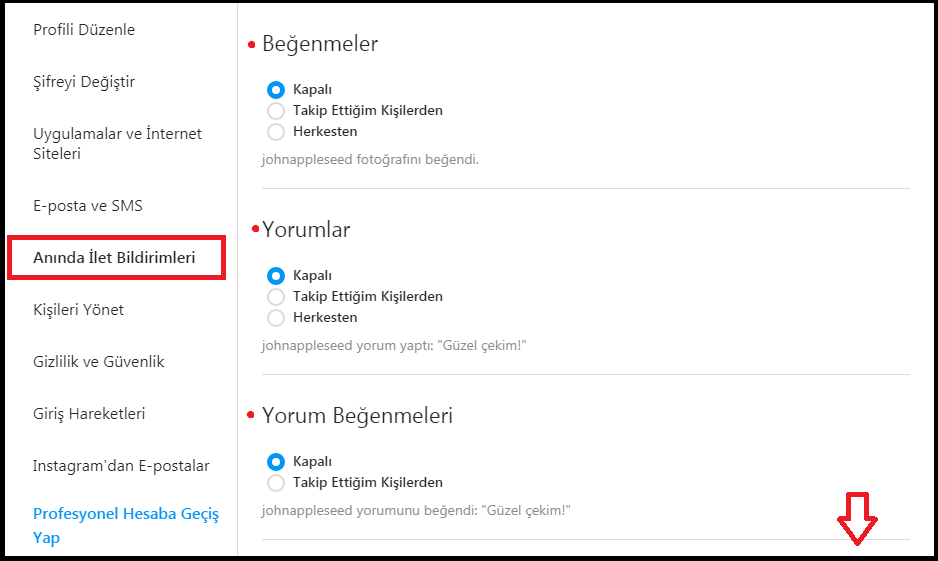Open Instagram'dan E-postalar section
This screenshot has height=561, width=938.
coord(121,466)
